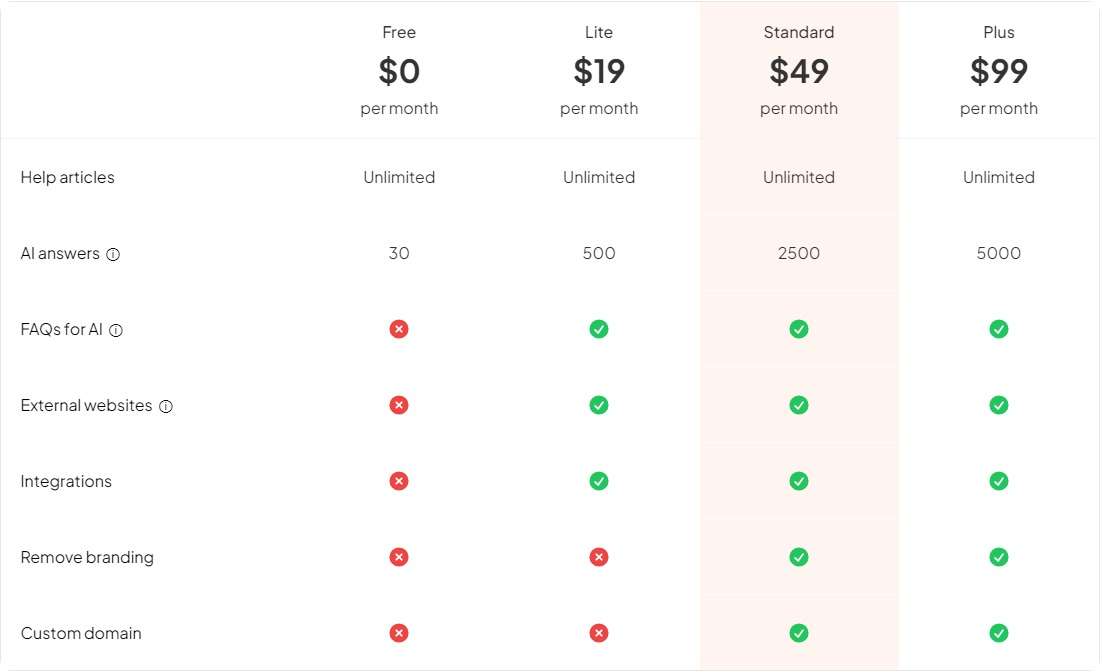Click the 5000 AI answers value for Plus
1102x672 pixels.
tap(998, 253)
